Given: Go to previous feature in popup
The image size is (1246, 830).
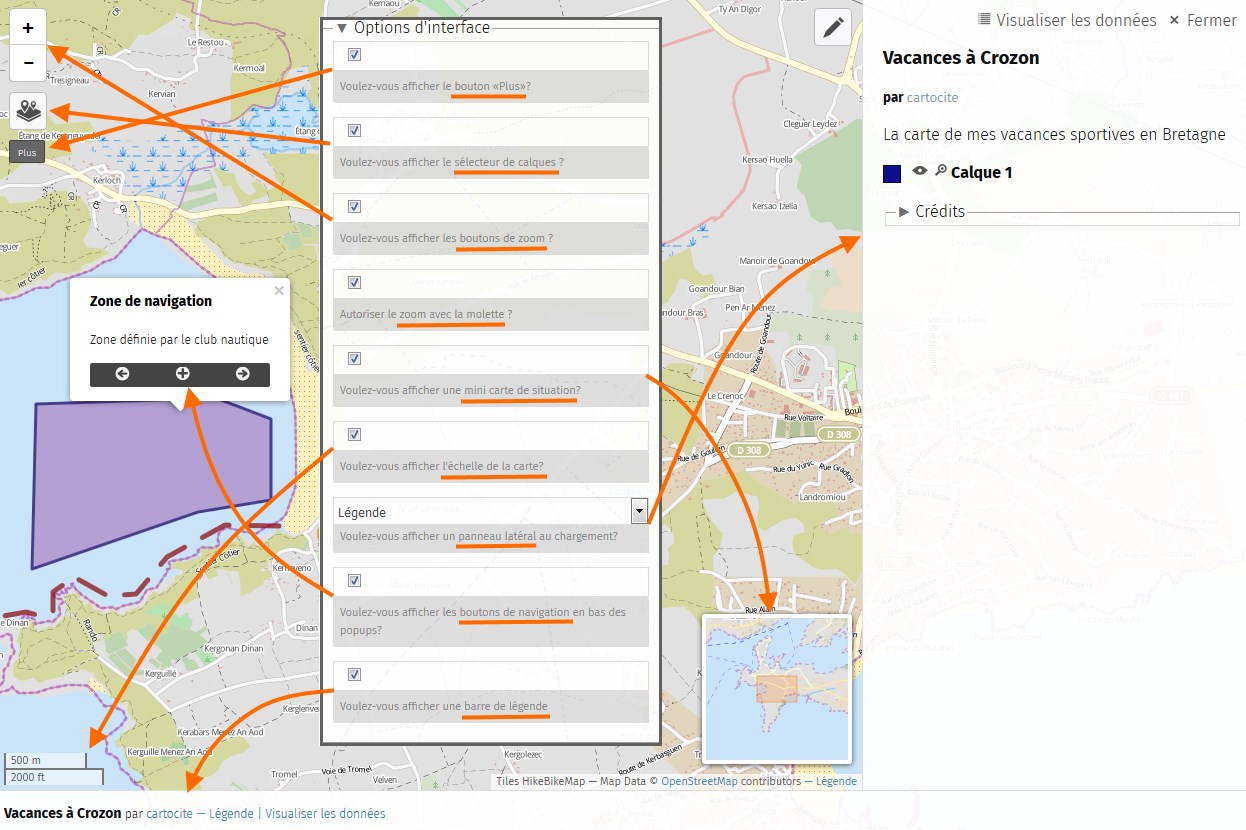Looking at the screenshot, I should point(122,374).
